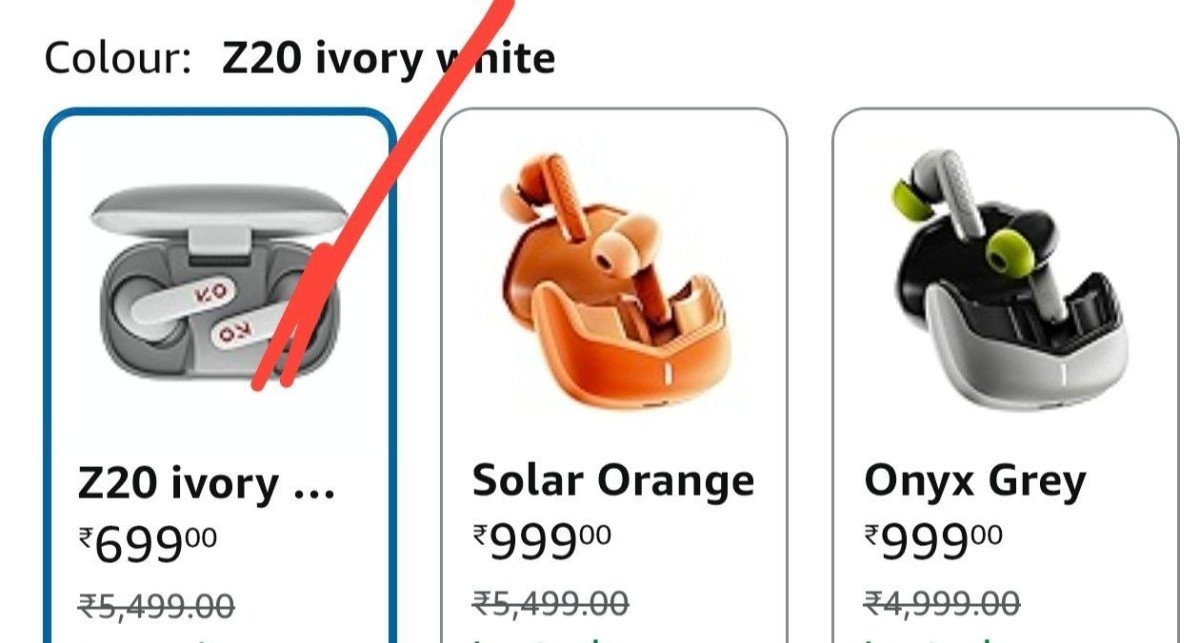Choose the Solar Orange colour option

pos(614,376)
